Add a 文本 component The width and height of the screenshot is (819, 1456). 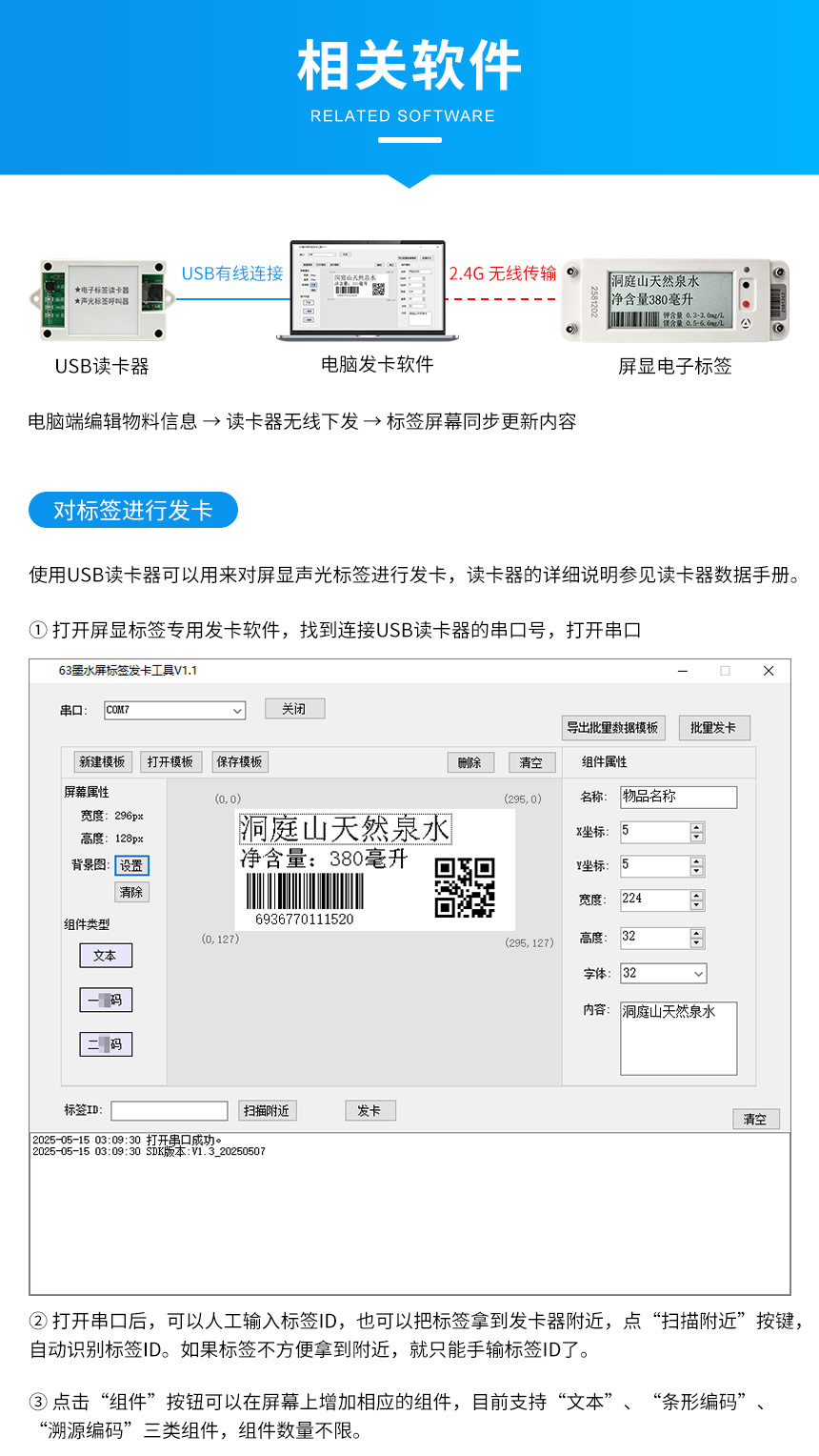pos(106,956)
